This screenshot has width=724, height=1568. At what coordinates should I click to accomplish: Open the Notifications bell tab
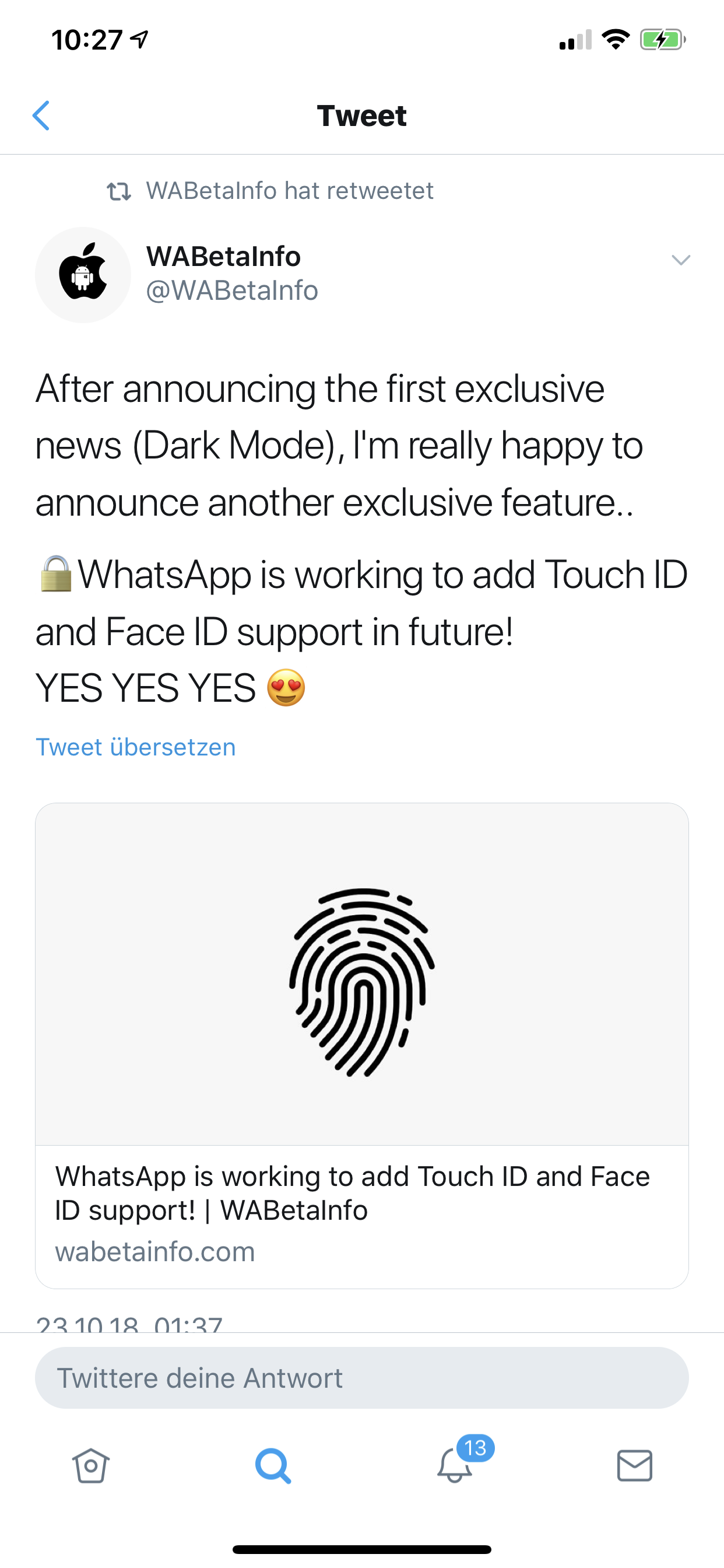coord(454,1466)
